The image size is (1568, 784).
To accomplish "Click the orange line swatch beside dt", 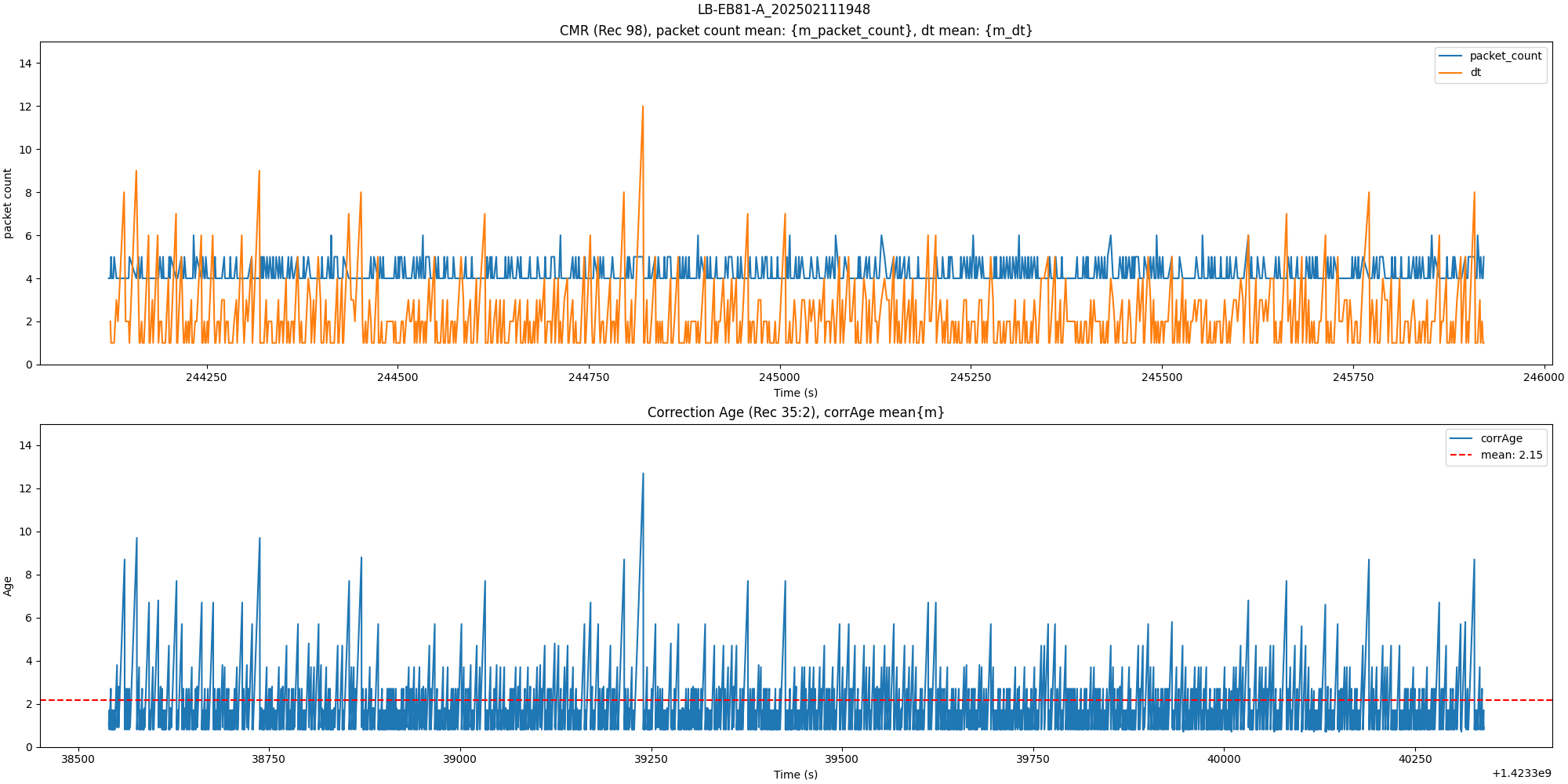I will tap(1451, 72).
